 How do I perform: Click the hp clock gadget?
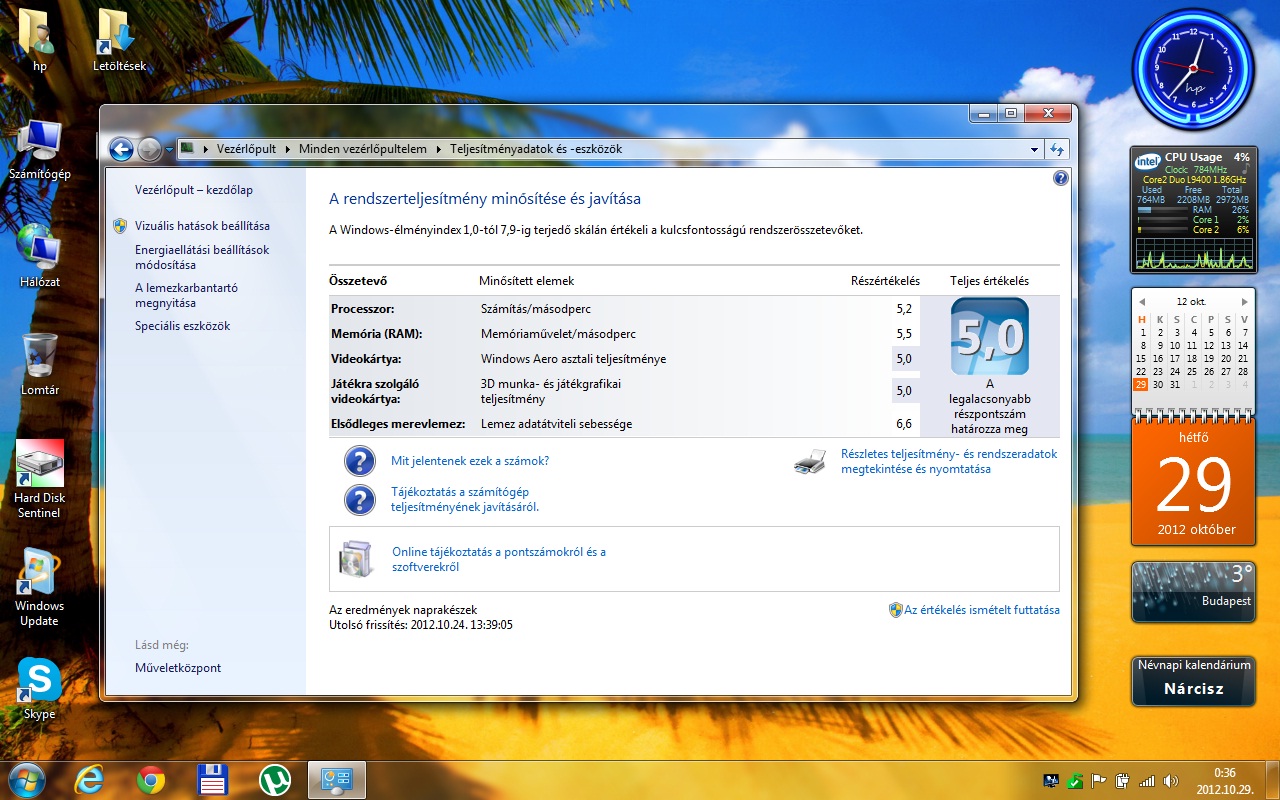(1192, 69)
